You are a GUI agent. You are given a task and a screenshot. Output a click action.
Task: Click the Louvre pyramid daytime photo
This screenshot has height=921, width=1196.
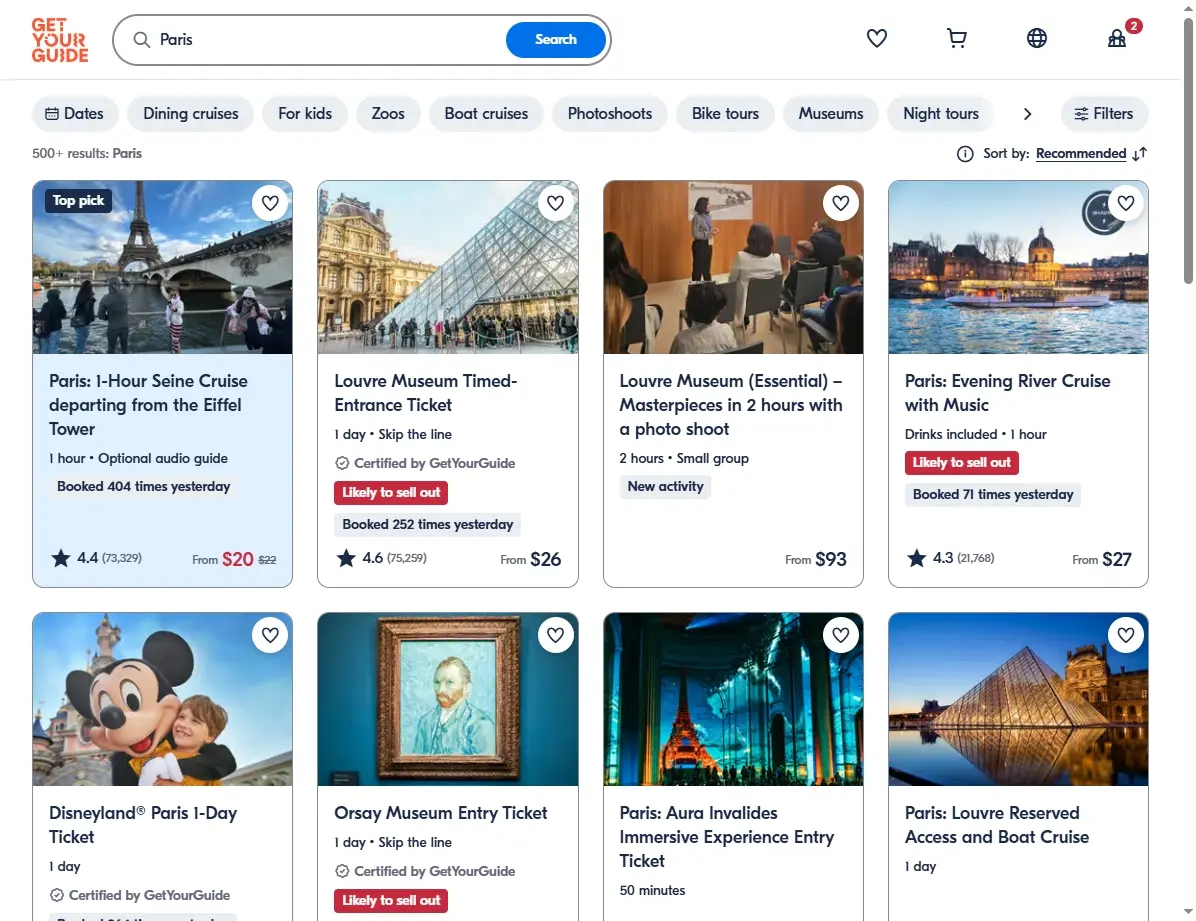click(x=448, y=267)
